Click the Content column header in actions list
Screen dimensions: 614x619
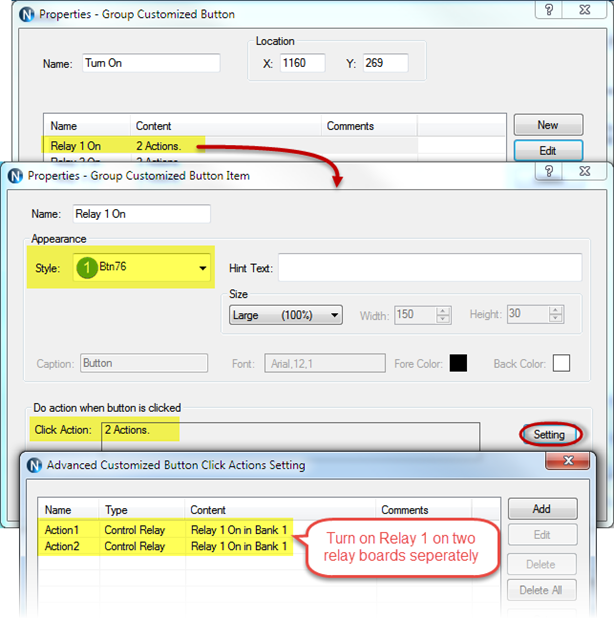(x=280, y=510)
